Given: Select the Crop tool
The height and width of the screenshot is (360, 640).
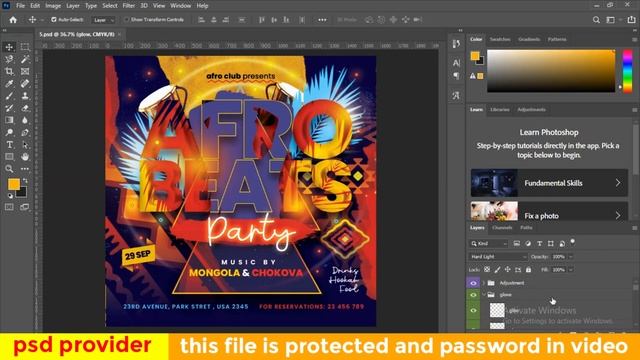Looking at the screenshot, I should 9,71.
